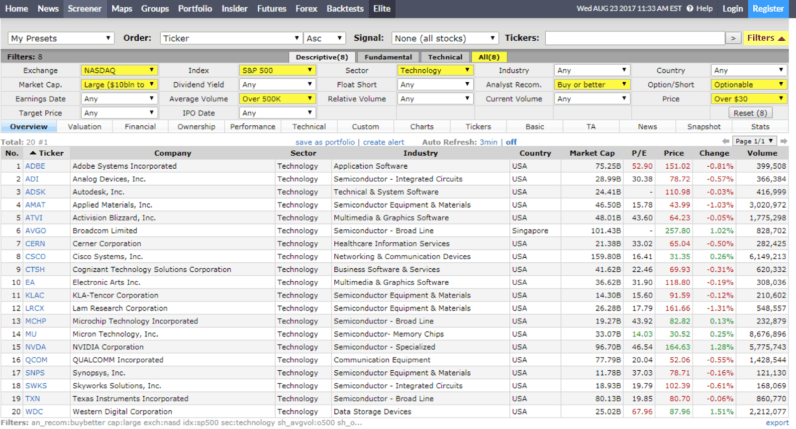Switch to the Fundamental filters tab
Viewport: 796px width, 429px height.
point(388,57)
